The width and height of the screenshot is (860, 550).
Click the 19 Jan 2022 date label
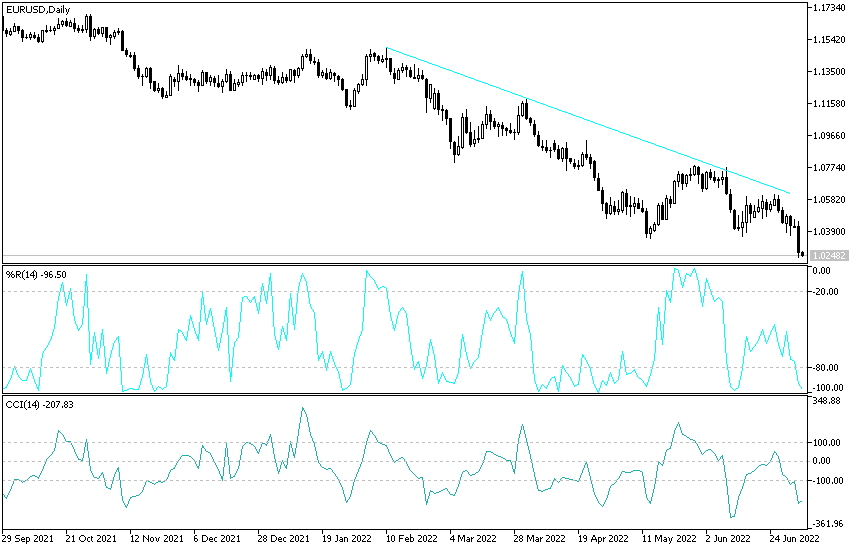[347, 538]
